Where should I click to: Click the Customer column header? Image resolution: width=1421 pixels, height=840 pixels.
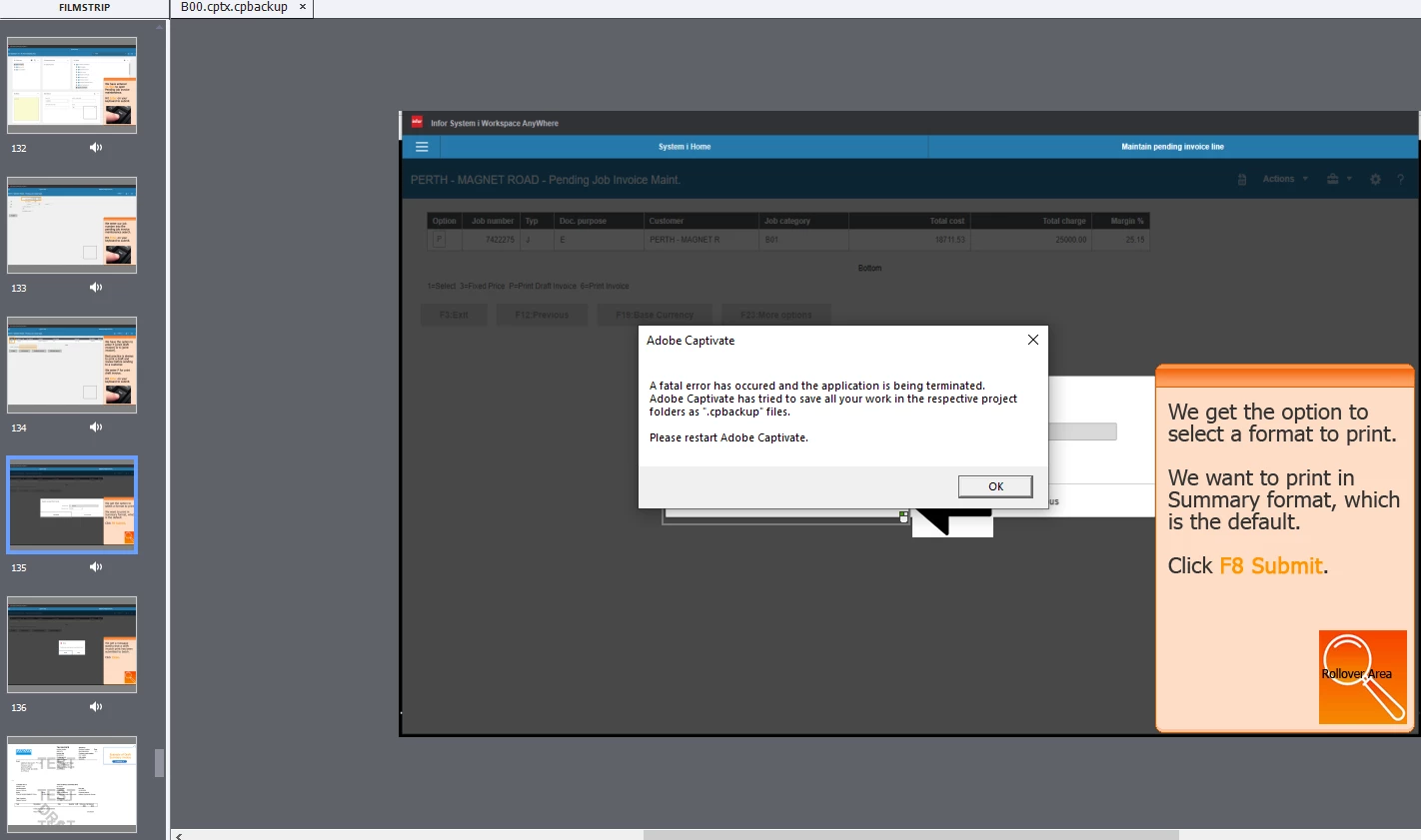pyautogui.click(x=701, y=221)
